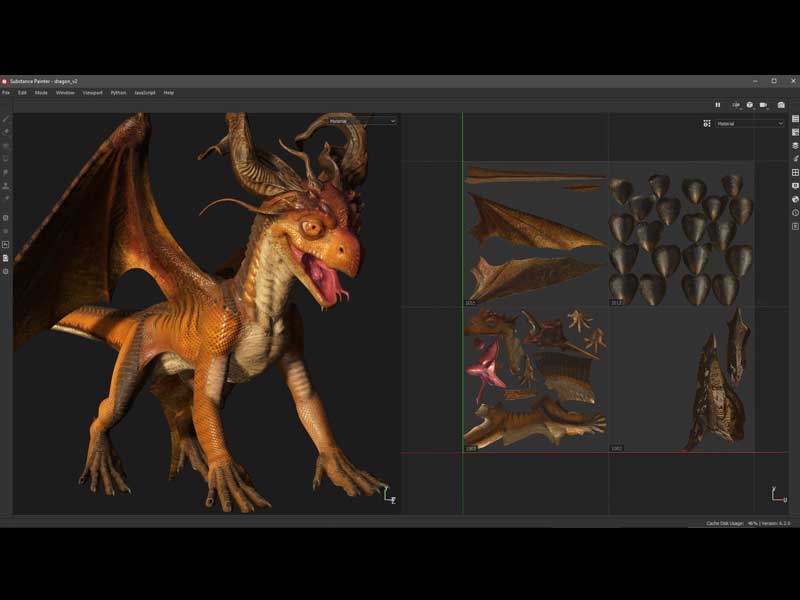
Task: Toggle UV tile display icon beside Material
Action: (x=707, y=123)
